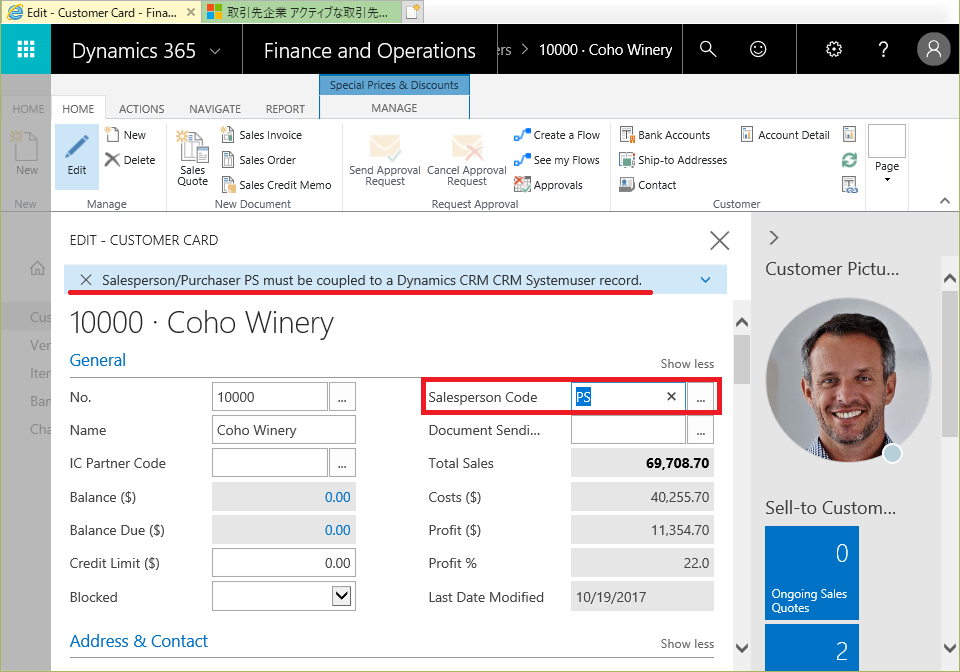Open the Balance ($) 0.00 link
Image resolution: width=960 pixels, height=672 pixels.
coord(337,497)
